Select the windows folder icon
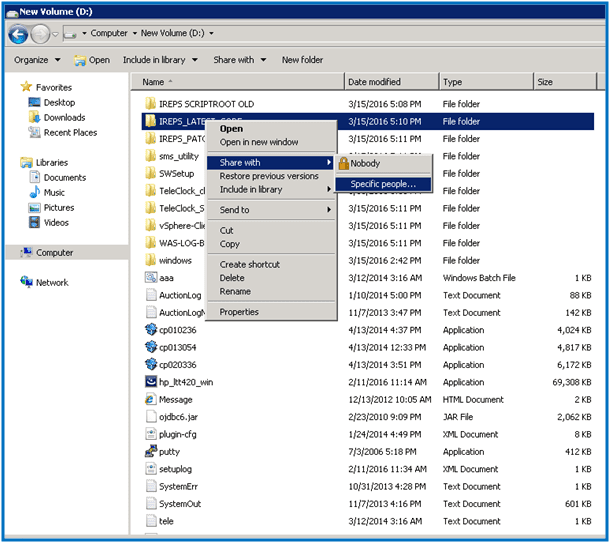611x543 pixels. pyautogui.click(x=150, y=260)
